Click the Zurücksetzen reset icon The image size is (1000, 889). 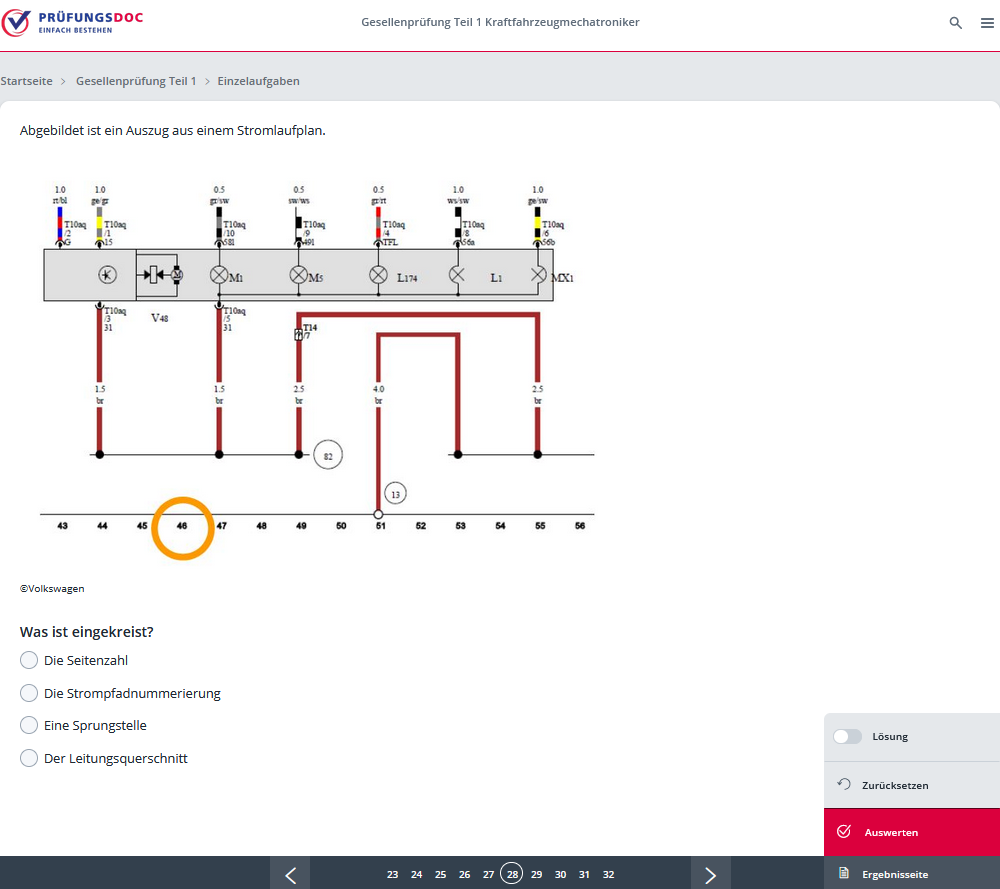(843, 785)
